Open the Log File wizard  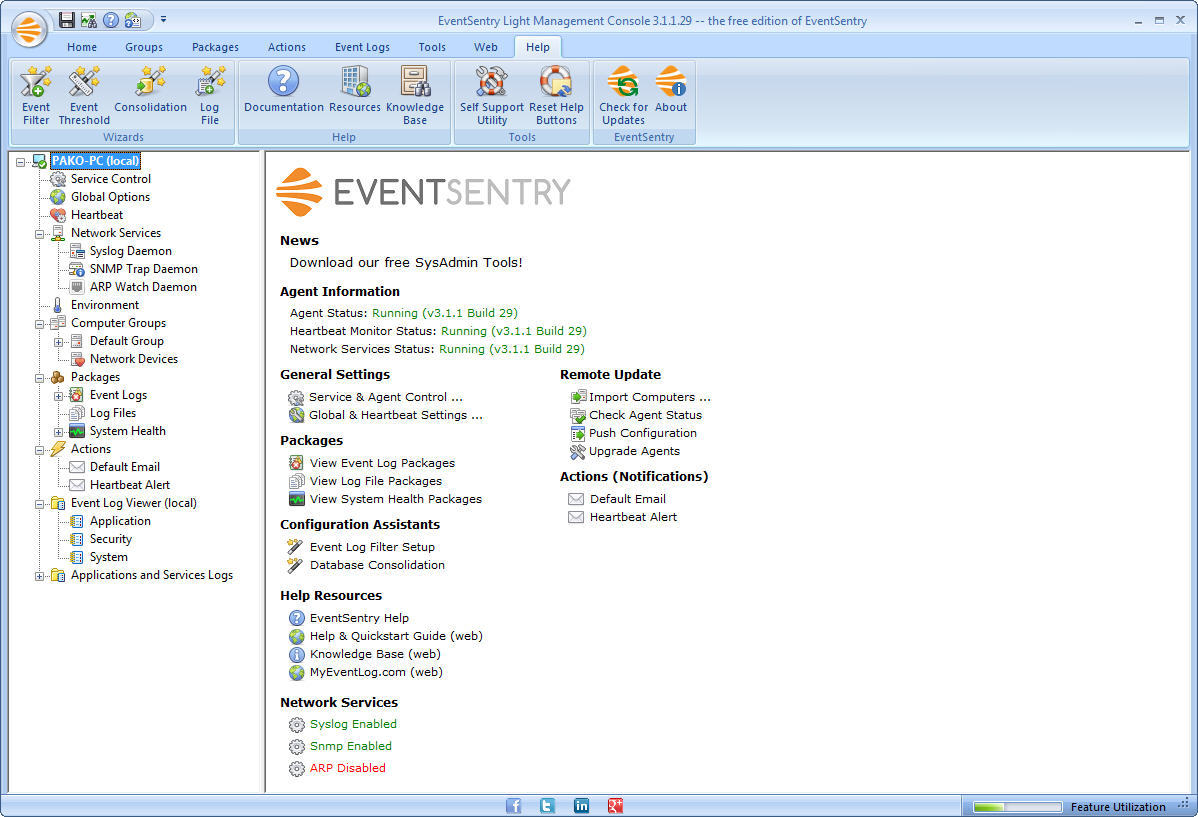coord(210,96)
